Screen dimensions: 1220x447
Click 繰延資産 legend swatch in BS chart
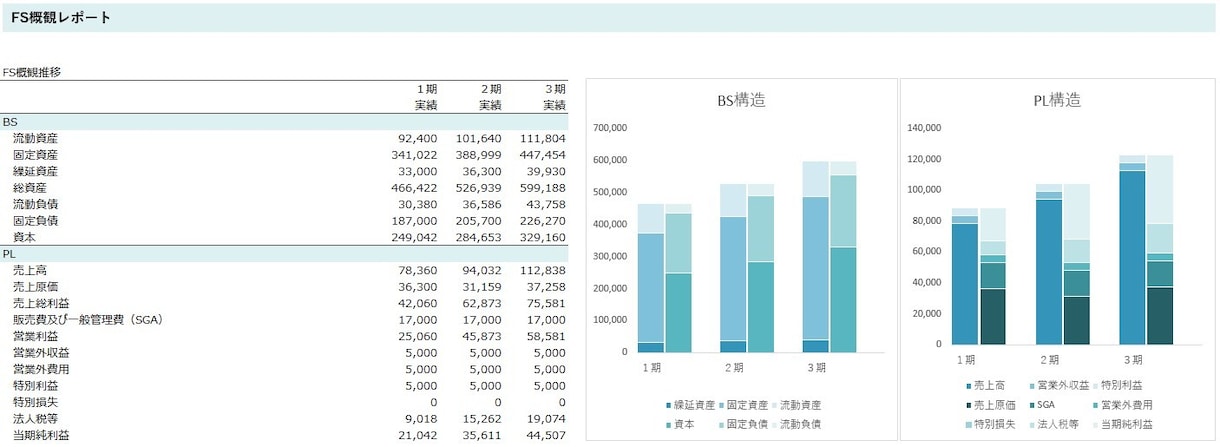tap(669, 405)
